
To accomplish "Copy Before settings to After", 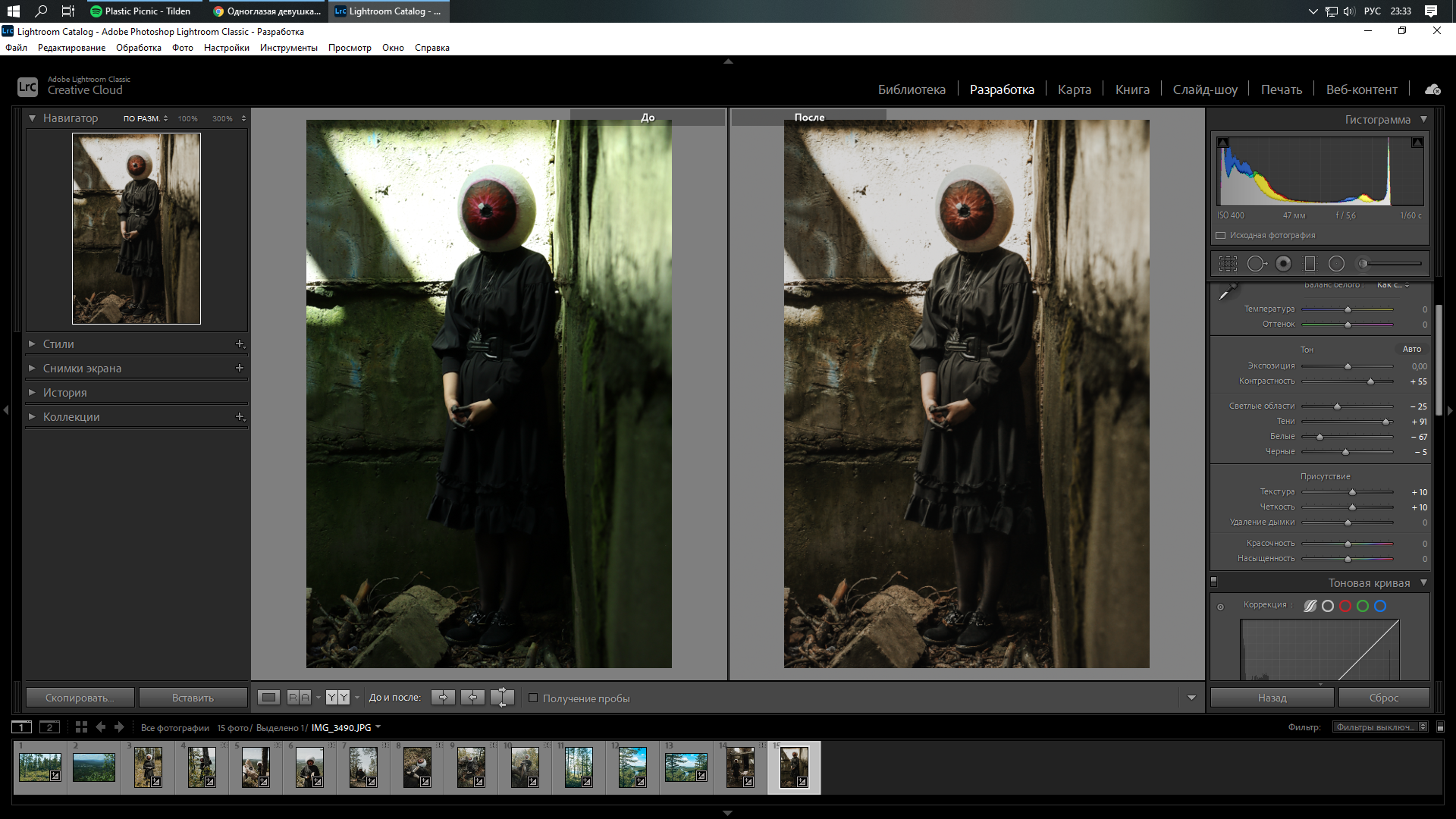I will coord(443,698).
